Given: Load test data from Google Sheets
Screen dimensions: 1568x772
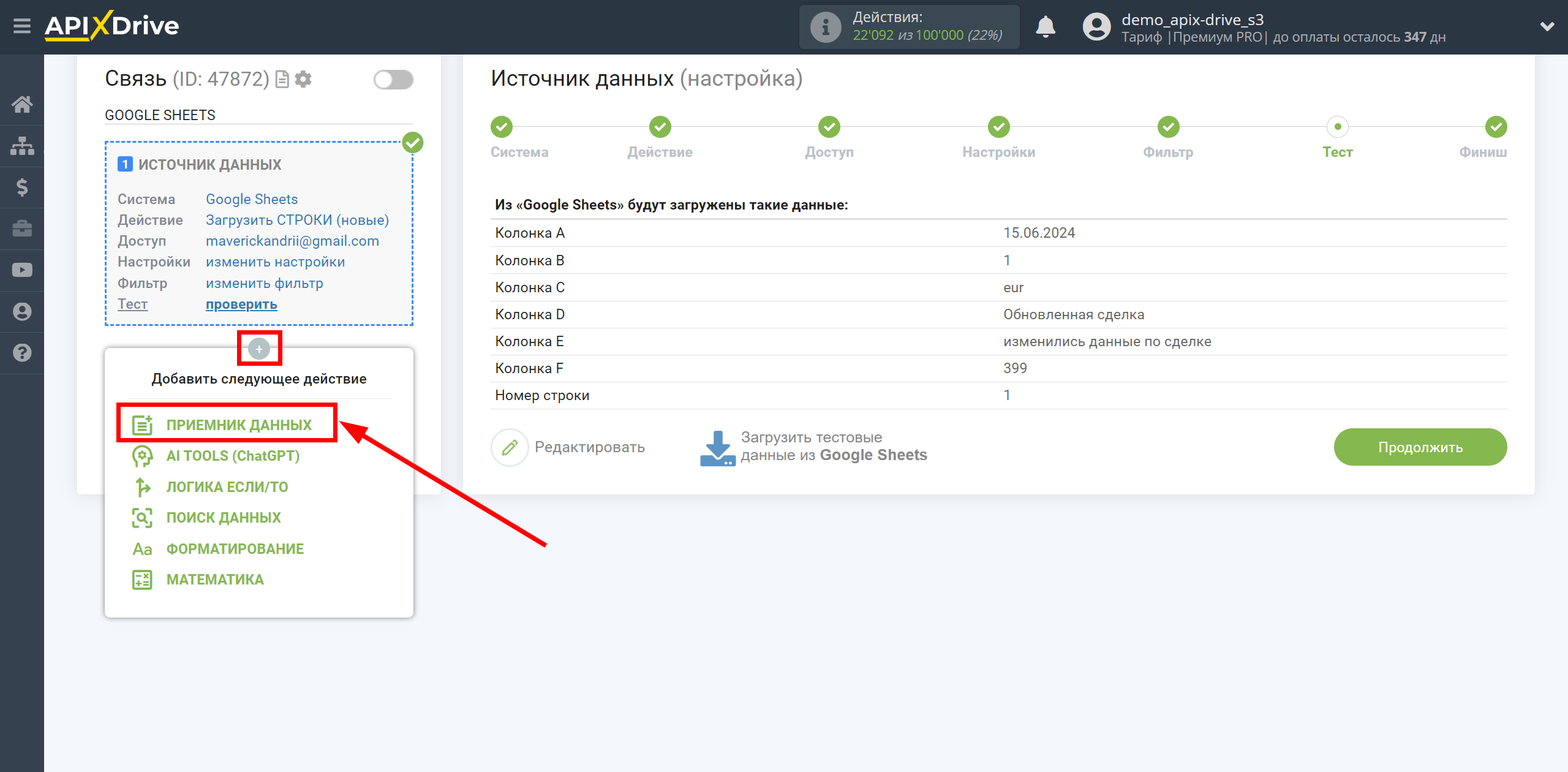Looking at the screenshot, I should coord(834,447).
